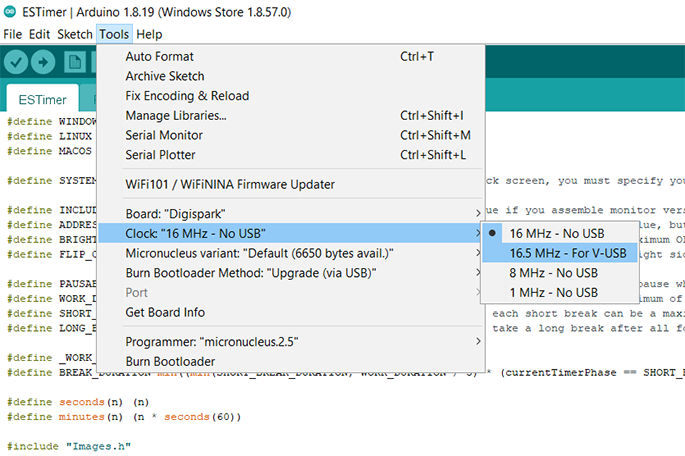685x456 pixels.
Task: Open the Sketch menu
Action: point(75,34)
